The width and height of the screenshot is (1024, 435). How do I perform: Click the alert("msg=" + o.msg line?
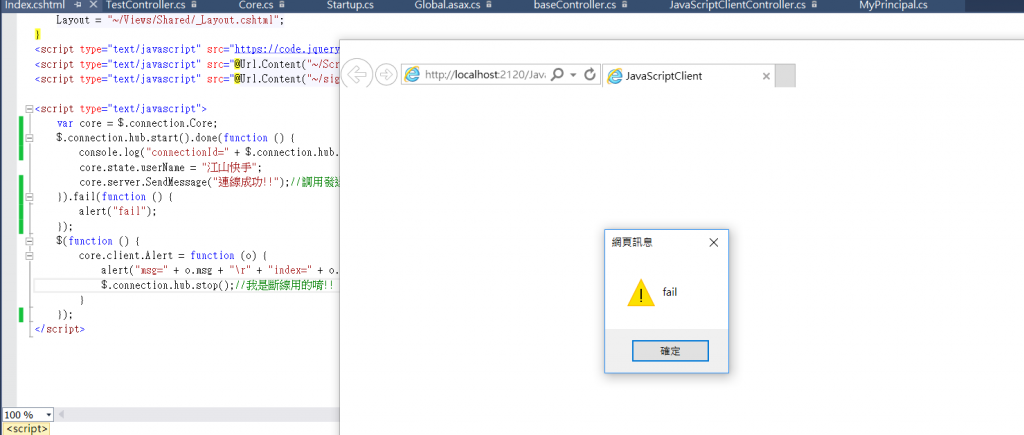[220, 270]
